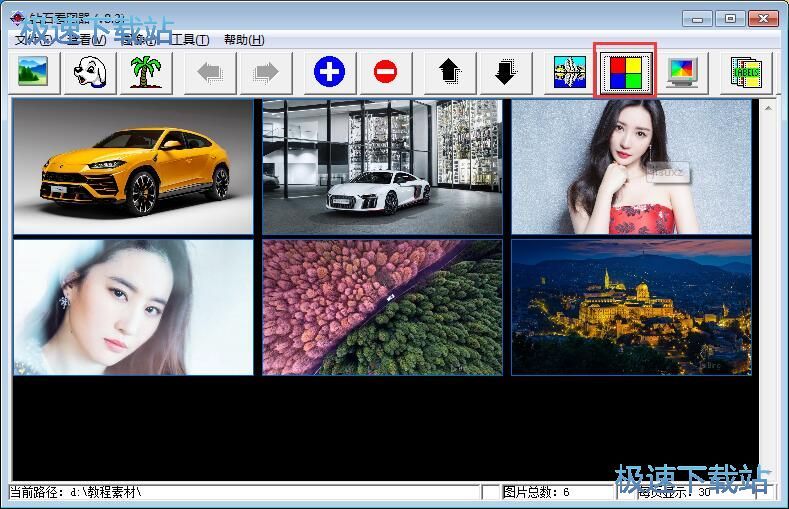This screenshot has width=789, height=509.
Task: Select the yellow Lamborghini SUV thumbnail
Action: pyautogui.click(x=133, y=167)
